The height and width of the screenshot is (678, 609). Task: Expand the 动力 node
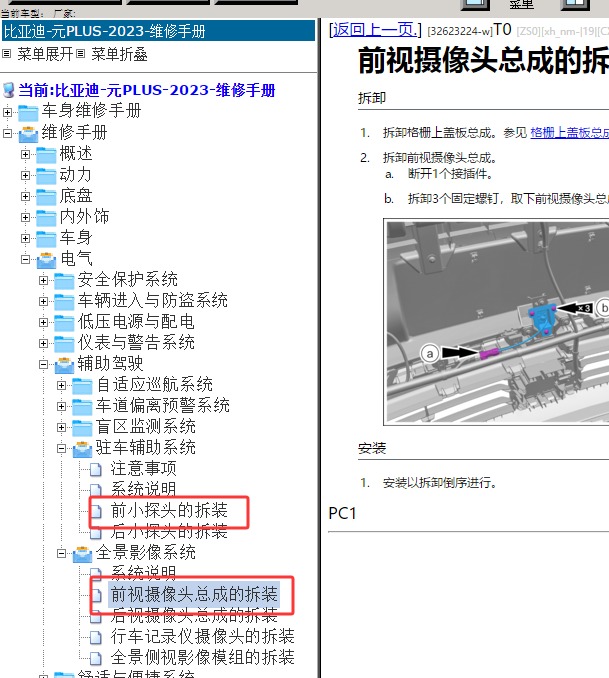[x=26, y=176]
